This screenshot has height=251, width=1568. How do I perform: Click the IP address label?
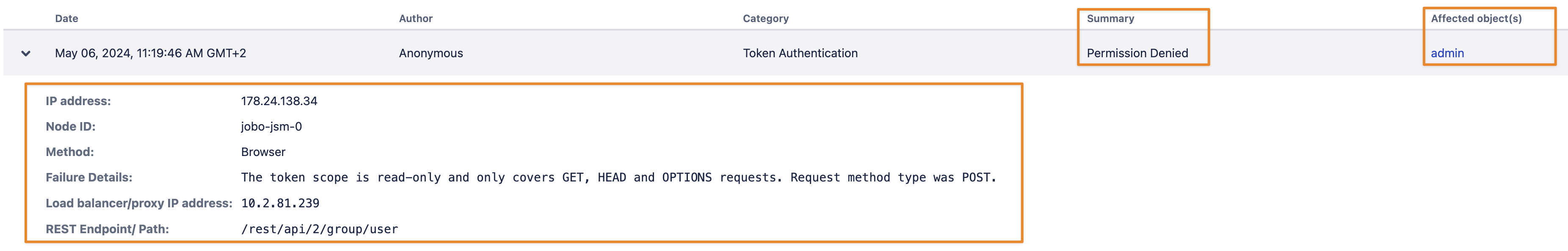coord(78,101)
